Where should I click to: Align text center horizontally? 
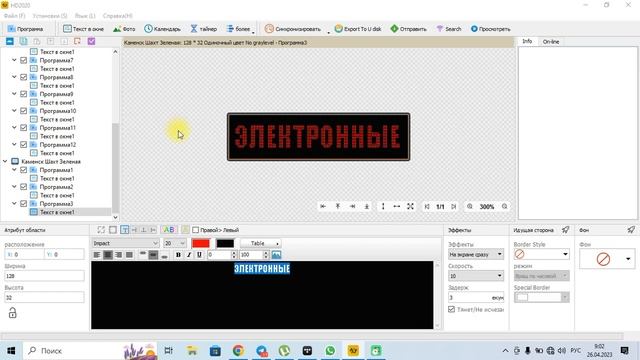click(x=108, y=255)
